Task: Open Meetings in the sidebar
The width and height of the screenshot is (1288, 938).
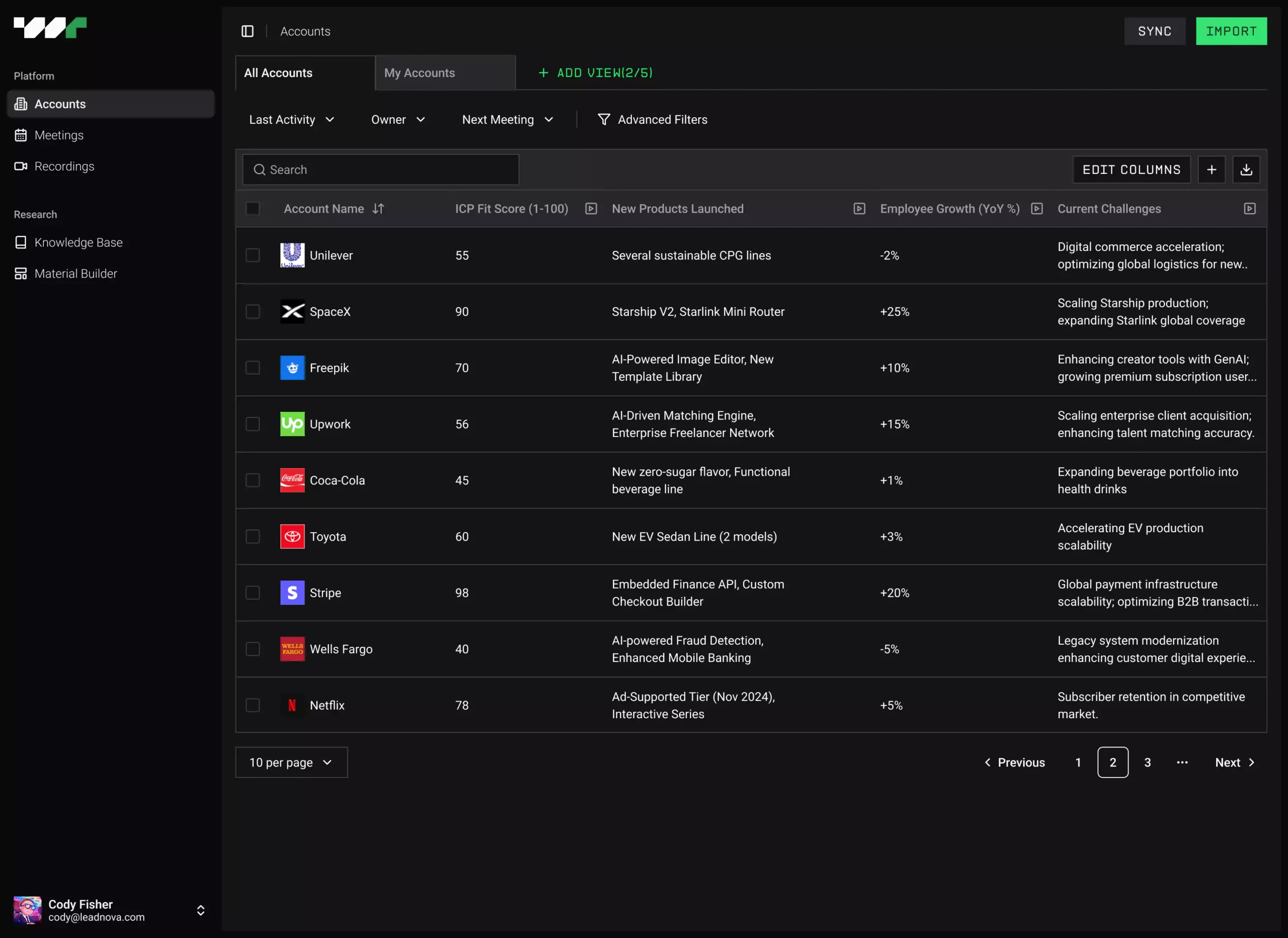Action: point(111,135)
